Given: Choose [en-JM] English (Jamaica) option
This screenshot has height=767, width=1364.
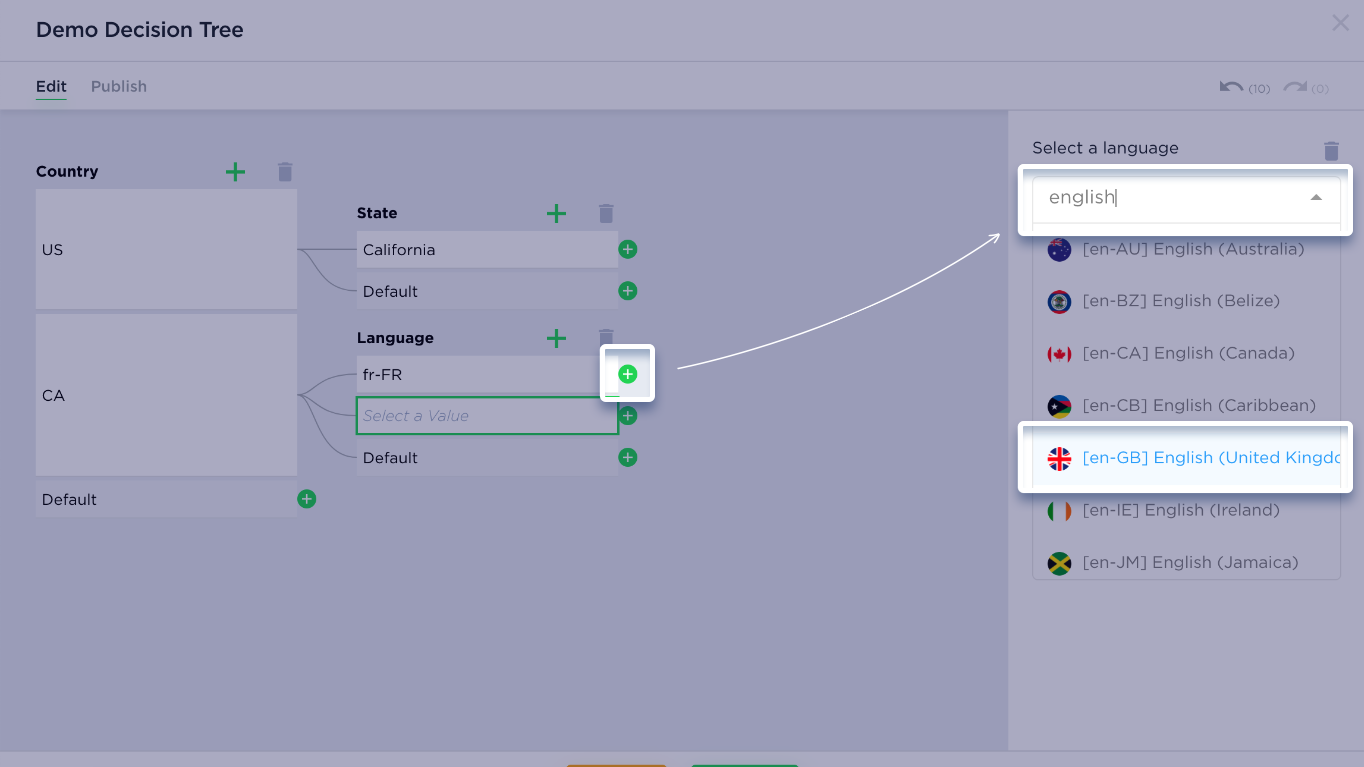Looking at the screenshot, I should click(1186, 562).
